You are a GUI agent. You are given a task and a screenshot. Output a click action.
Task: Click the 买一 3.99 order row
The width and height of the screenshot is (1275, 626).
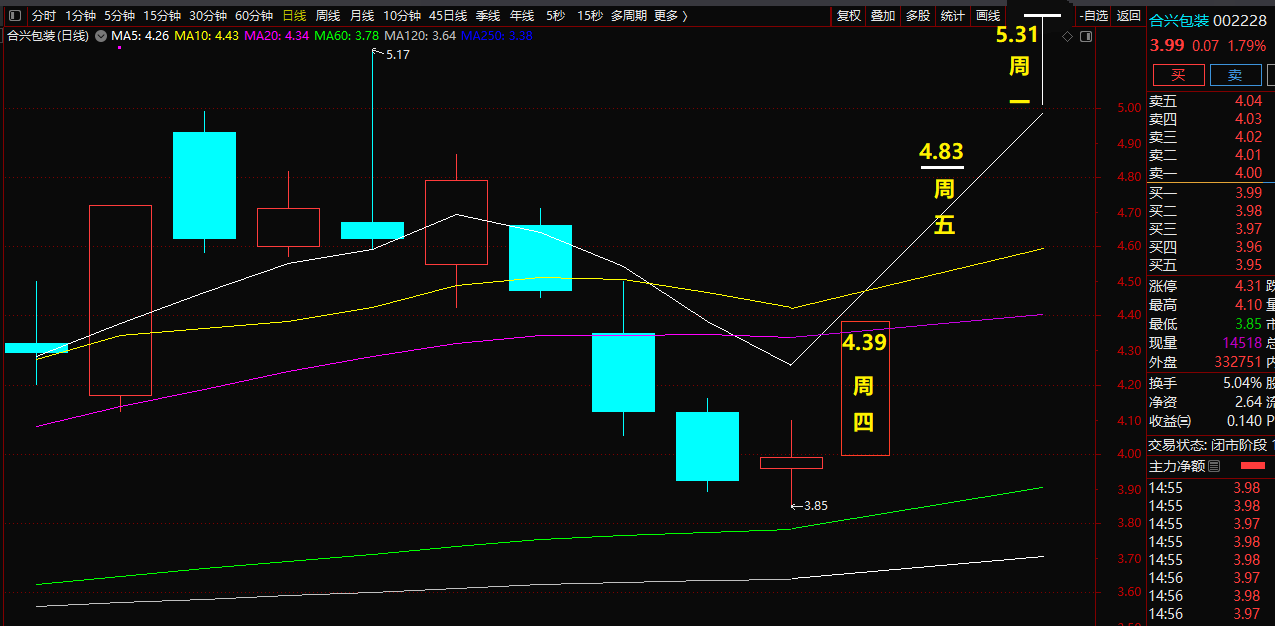click(1211, 193)
